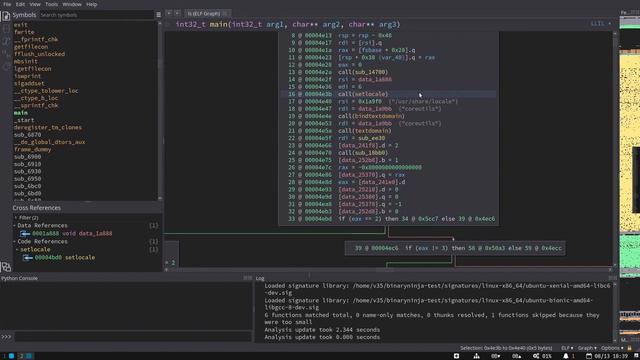The image size is (640, 360).
Task: Switch to workspace 1 on taskbar
Action: tap(9, 356)
